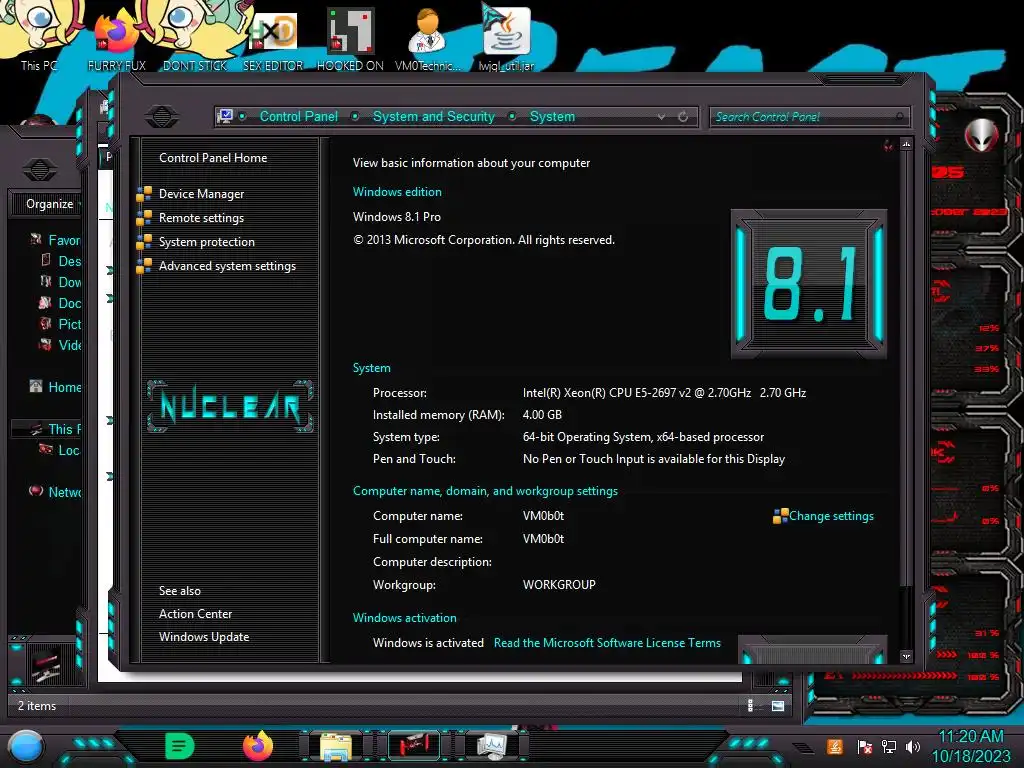Select the System breadcrumb
Viewport: 1024px width, 768px height.
click(x=552, y=116)
